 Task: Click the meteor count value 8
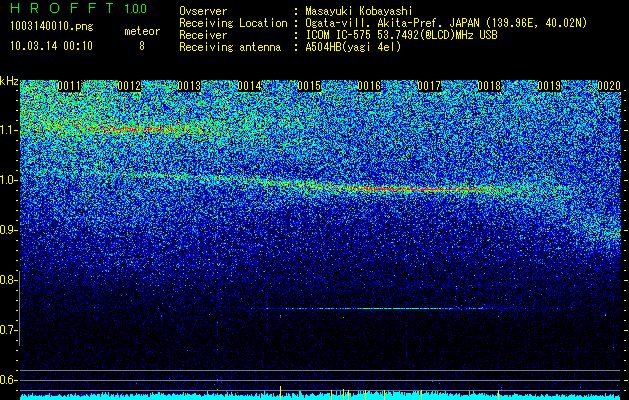[x=142, y=46]
